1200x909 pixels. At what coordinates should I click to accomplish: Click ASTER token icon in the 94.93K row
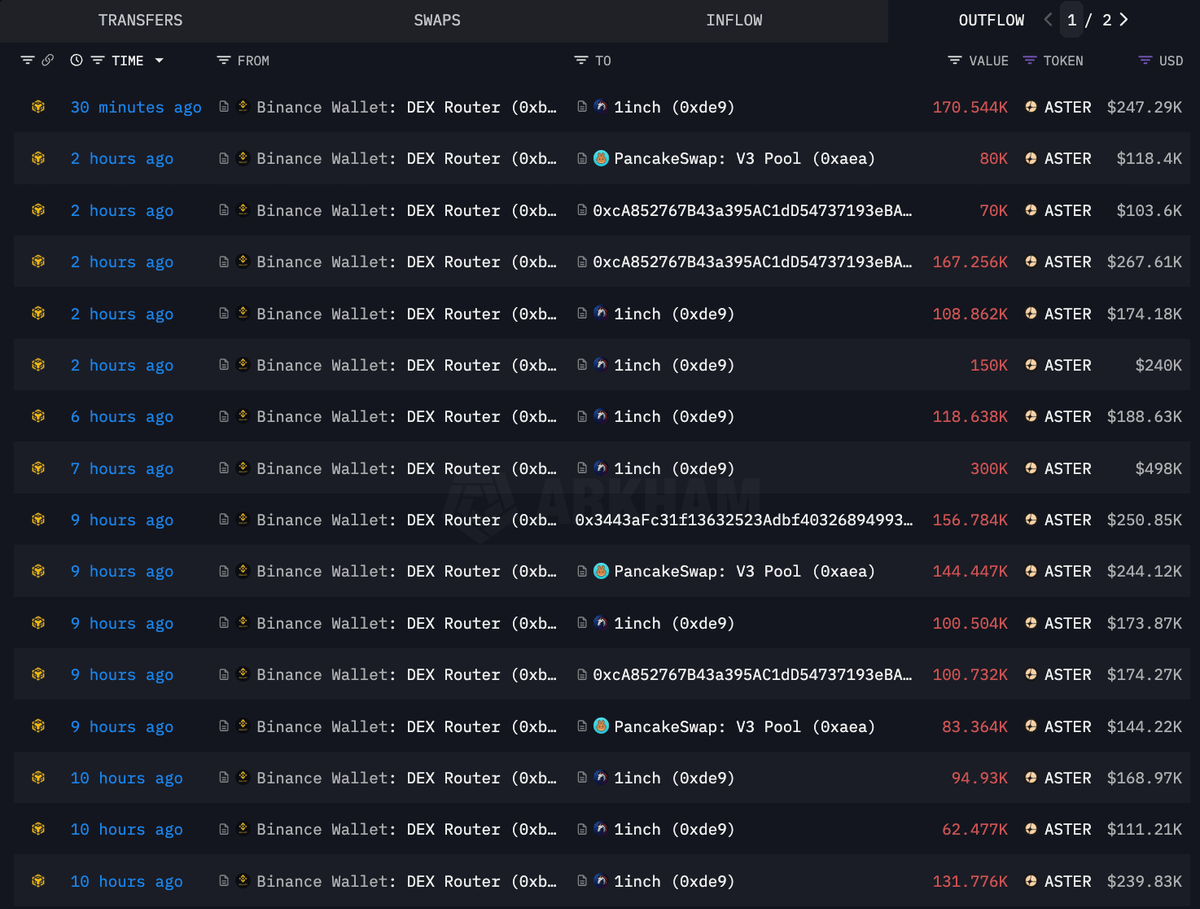1031,778
